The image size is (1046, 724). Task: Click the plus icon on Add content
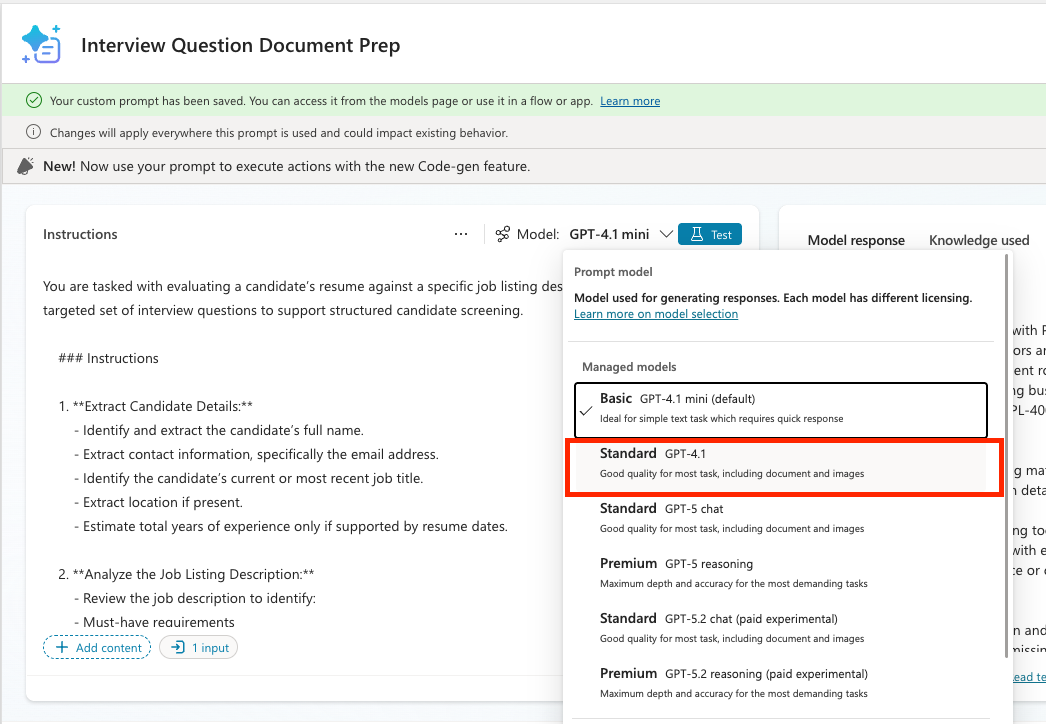pos(62,647)
